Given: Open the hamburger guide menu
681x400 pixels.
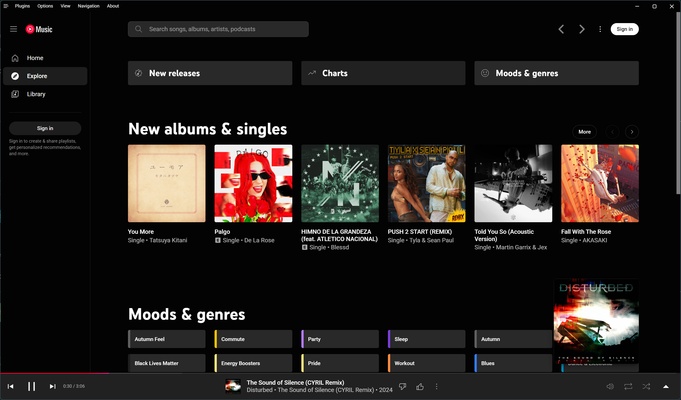Looking at the screenshot, I should tap(13, 29).
